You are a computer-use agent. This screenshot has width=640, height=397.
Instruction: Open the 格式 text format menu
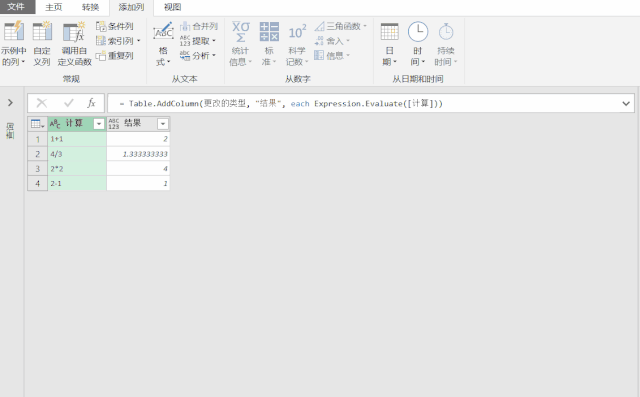coord(163,44)
